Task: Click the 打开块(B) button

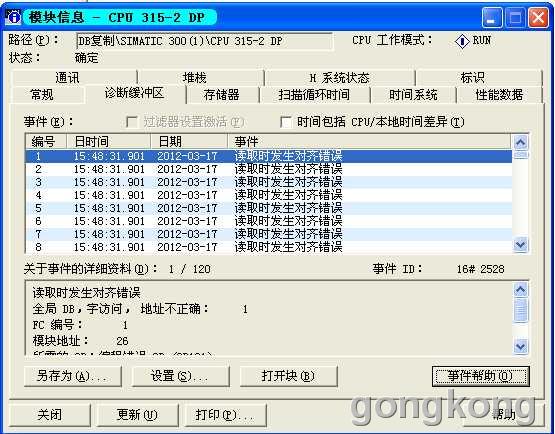Action: point(288,376)
